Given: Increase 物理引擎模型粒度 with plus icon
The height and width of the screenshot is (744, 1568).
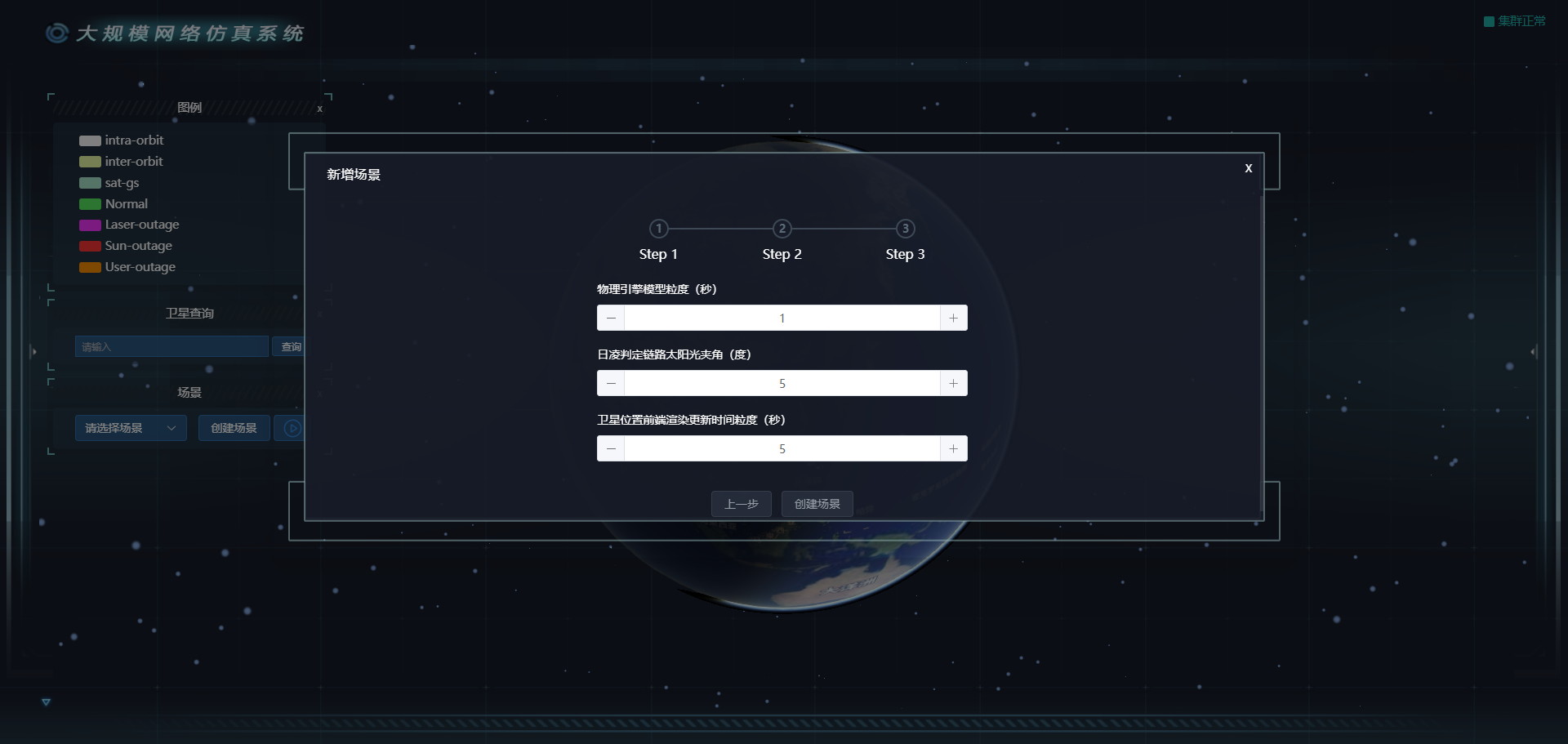Looking at the screenshot, I should [953, 318].
